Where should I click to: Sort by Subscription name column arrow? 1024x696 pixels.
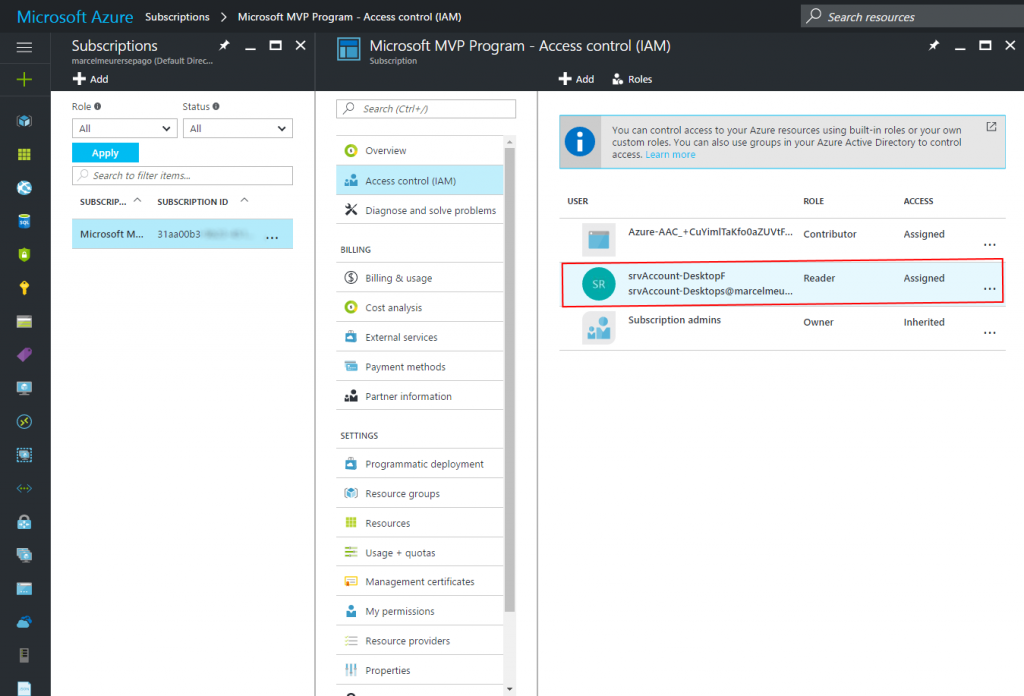[137, 200]
